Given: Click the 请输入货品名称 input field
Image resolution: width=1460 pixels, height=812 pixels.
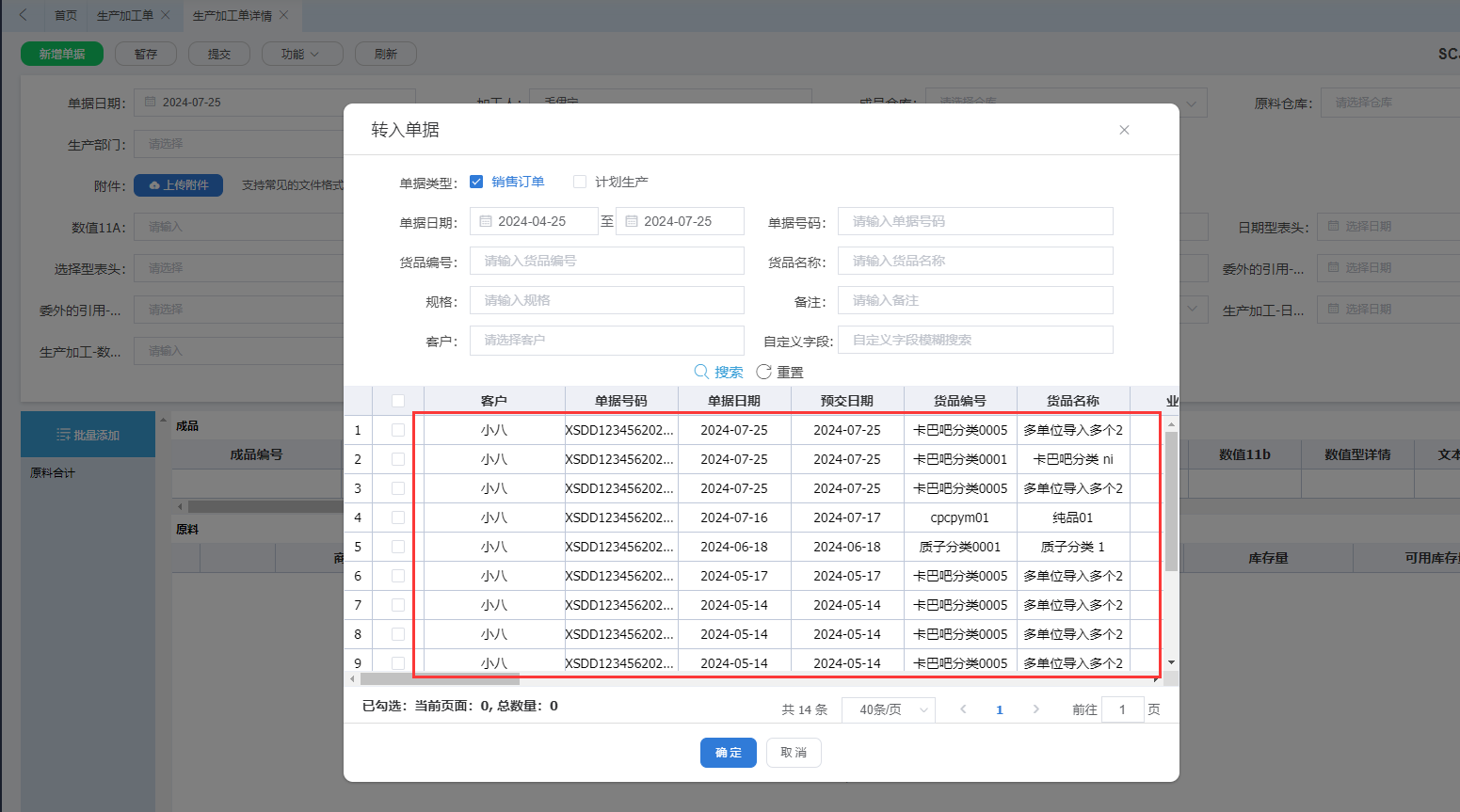Looking at the screenshot, I should pyautogui.click(x=975, y=261).
